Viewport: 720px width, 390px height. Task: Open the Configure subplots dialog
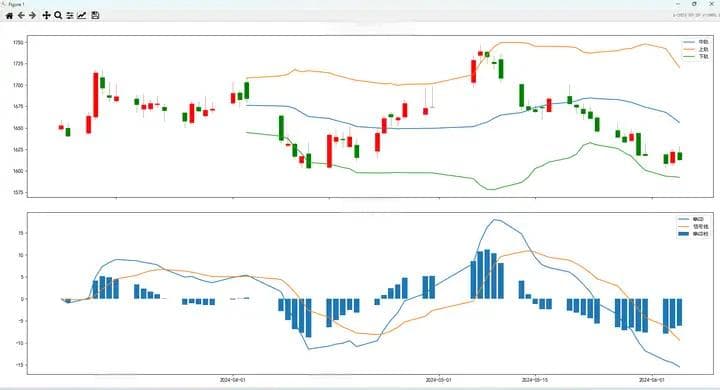pos(70,16)
